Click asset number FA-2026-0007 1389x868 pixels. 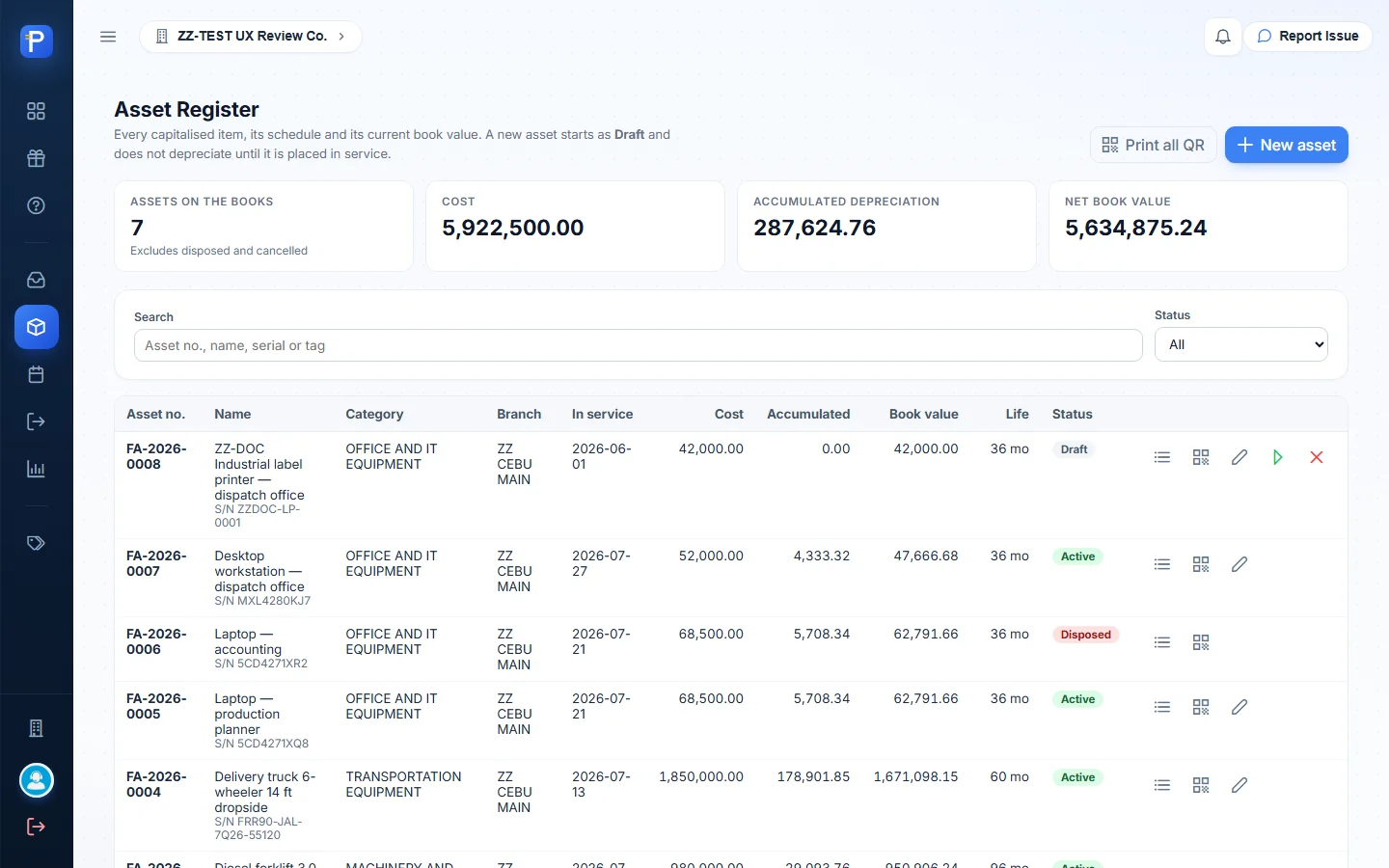pos(157,563)
